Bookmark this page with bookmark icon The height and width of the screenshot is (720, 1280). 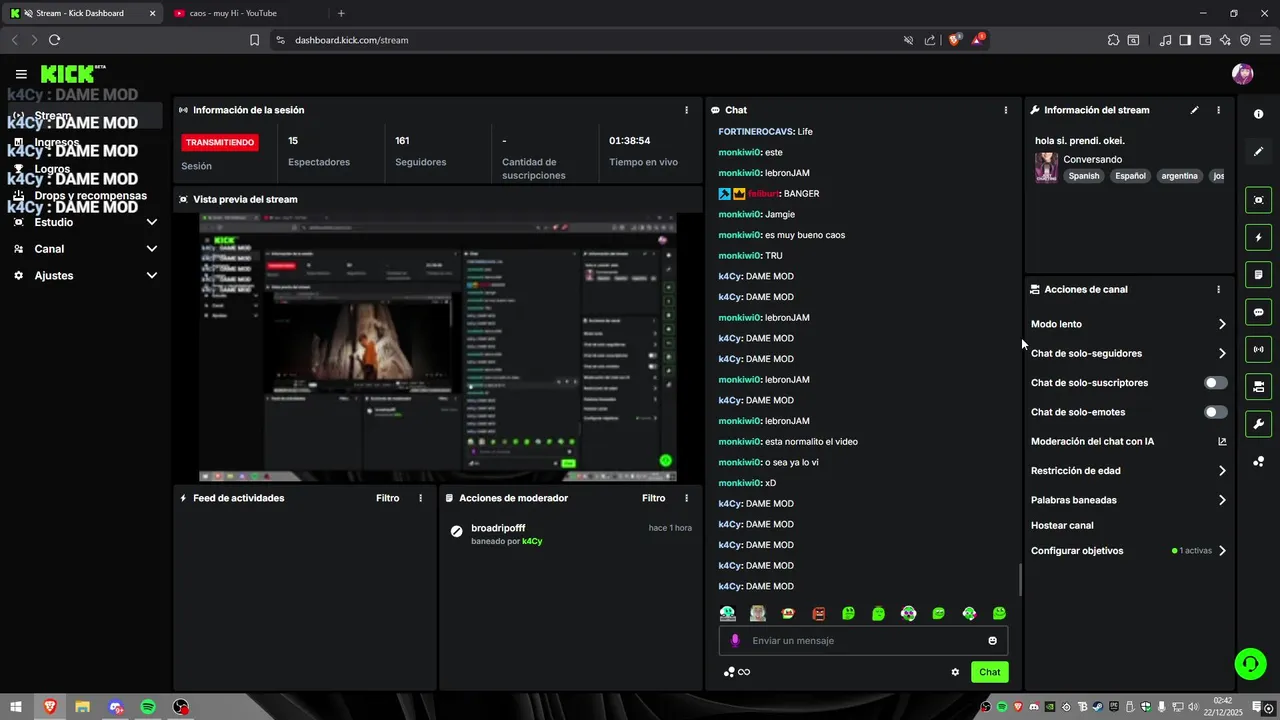[255, 40]
